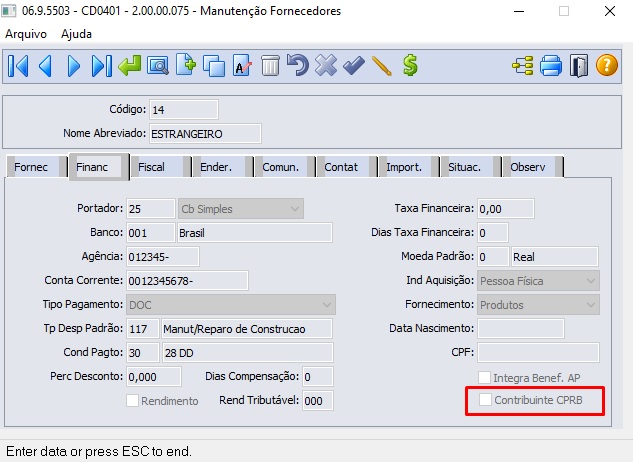Minimize the Manutenção Fornecedores window
Viewport: 633px width, 462px height.
(519, 11)
